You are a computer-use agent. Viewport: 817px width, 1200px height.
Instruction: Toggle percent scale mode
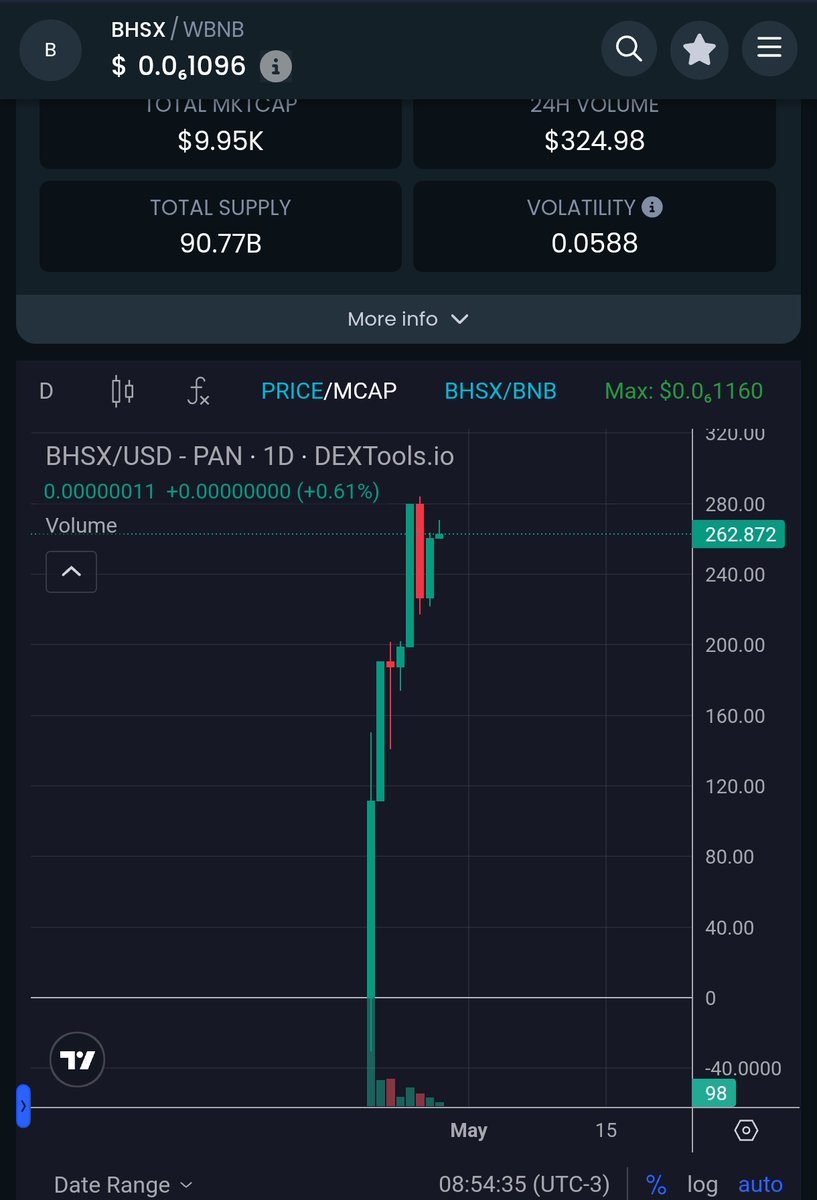(656, 1185)
